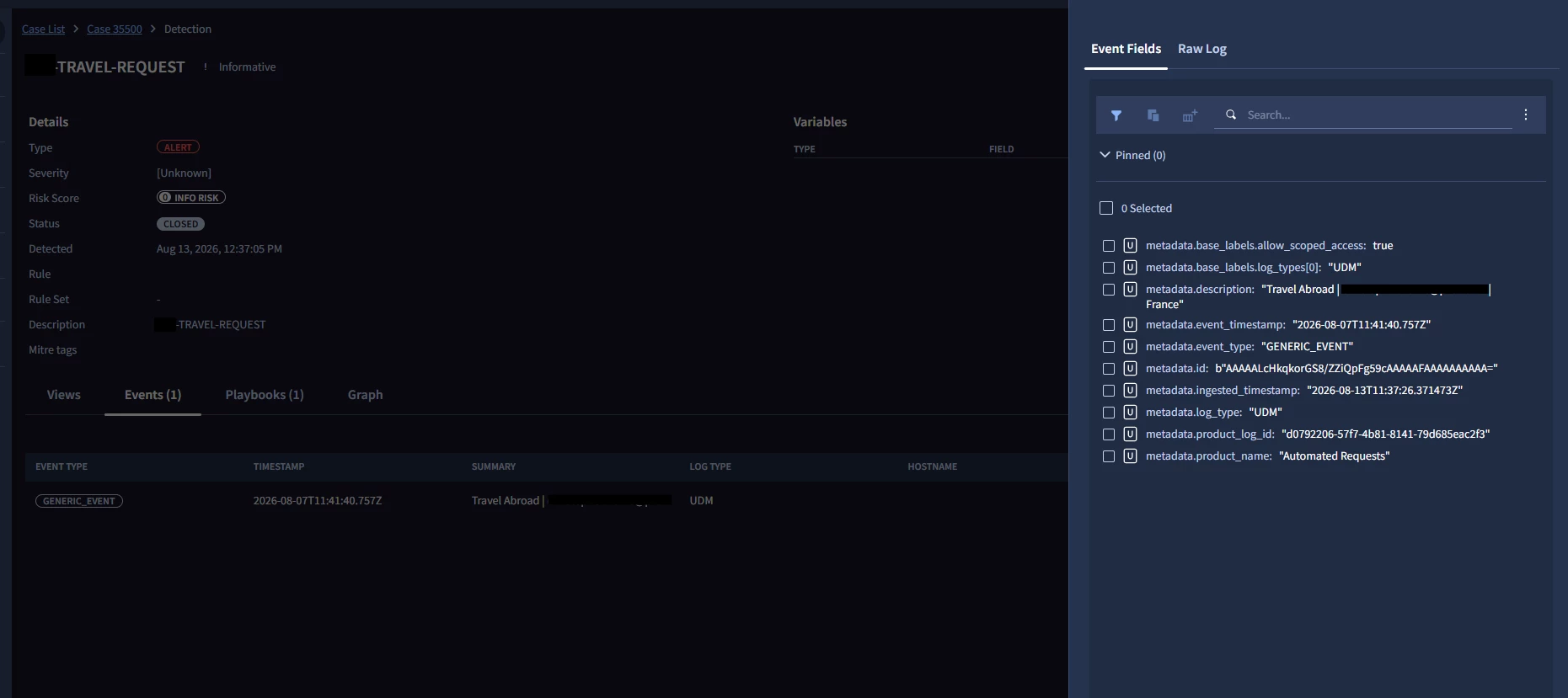Check the metadata.product_log_id checkbox
The image size is (1568, 698).
(x=1109, y=434)
